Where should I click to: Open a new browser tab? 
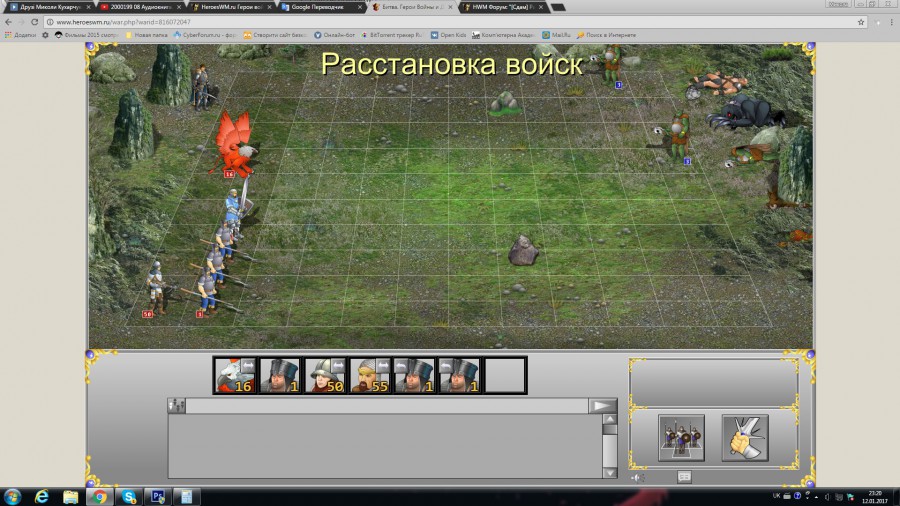[x=558, y=7]
